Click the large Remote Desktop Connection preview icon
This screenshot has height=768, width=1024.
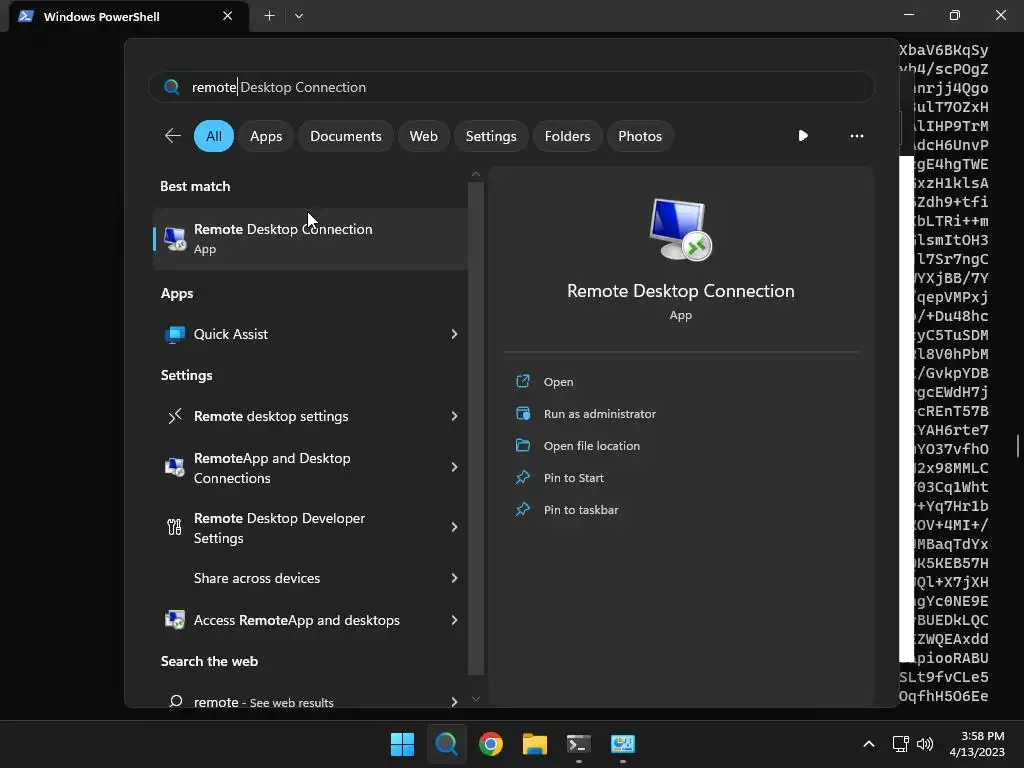[680, 229]
